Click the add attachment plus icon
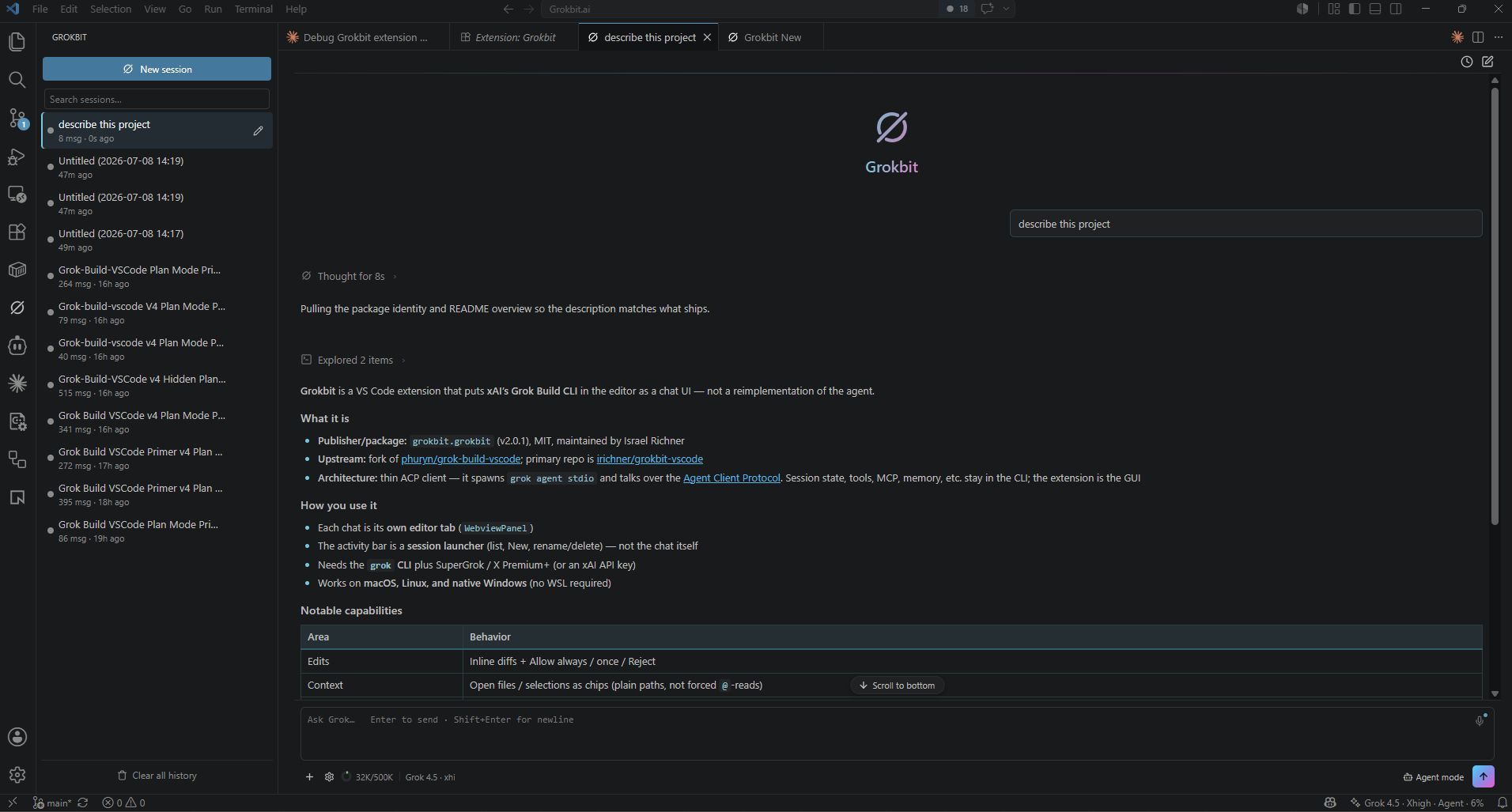The width and height of the screenshot is (1512, 812). click(309, 777)
